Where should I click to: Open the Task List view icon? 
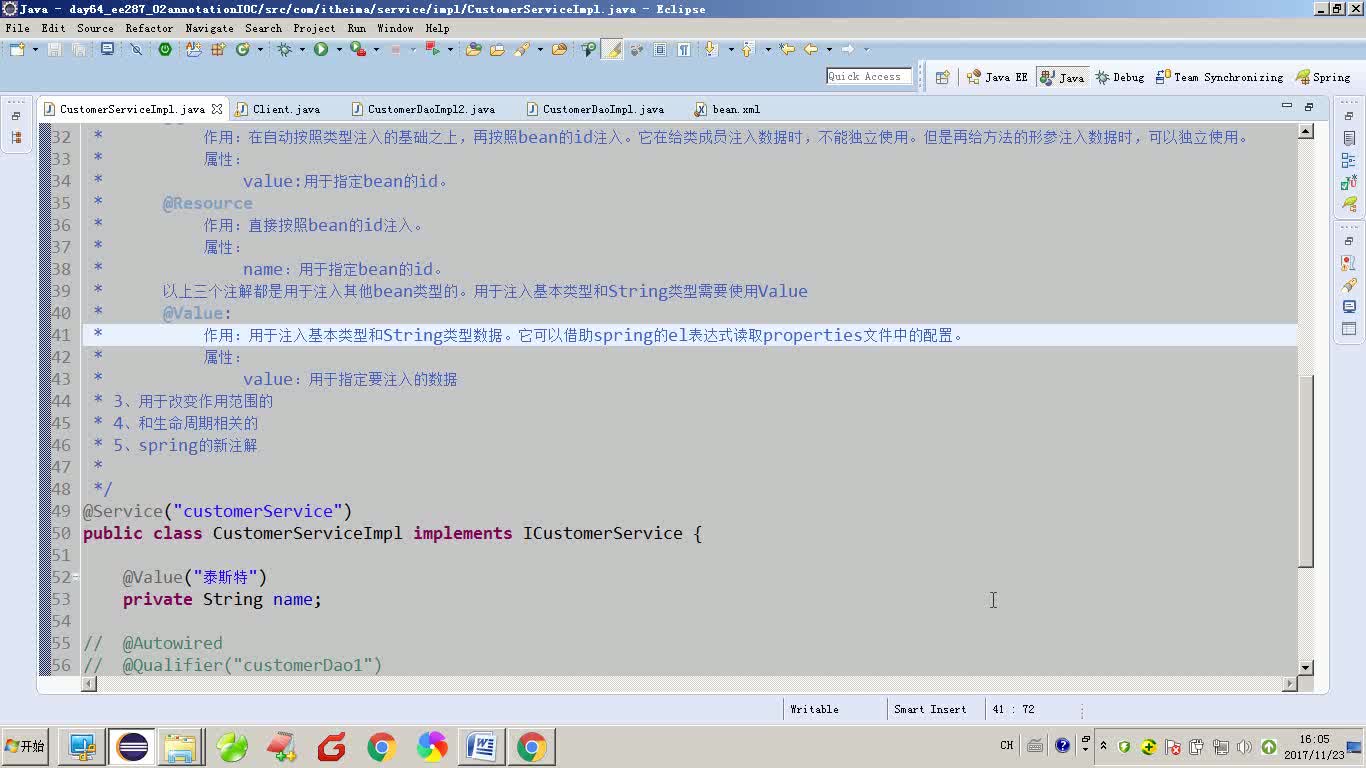tap(1349, 138)
